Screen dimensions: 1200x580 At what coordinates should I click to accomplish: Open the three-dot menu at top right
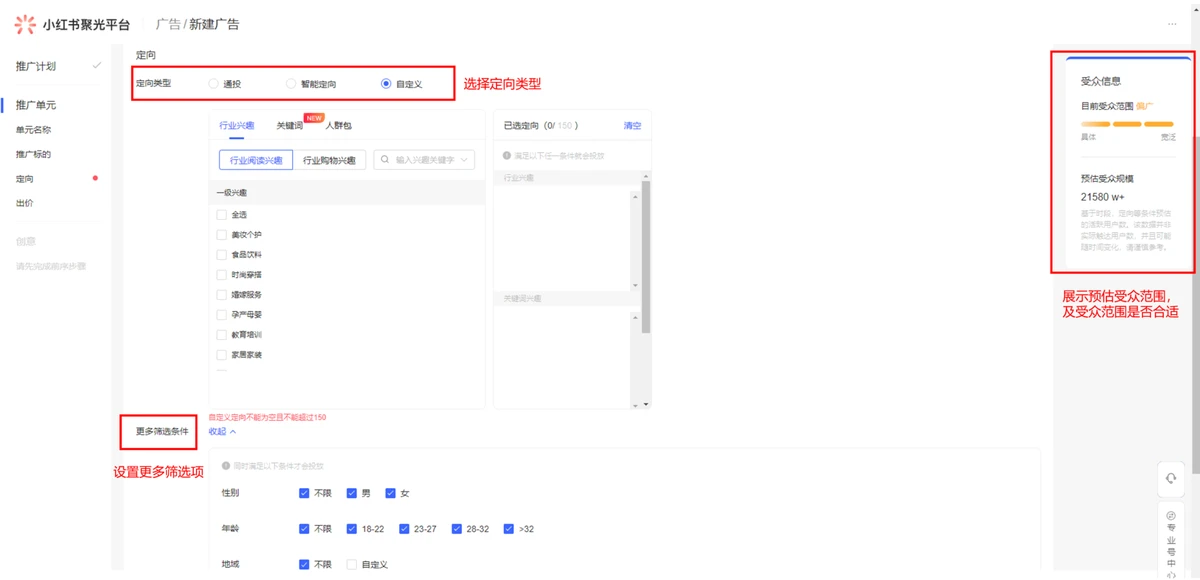(1171, 24)
